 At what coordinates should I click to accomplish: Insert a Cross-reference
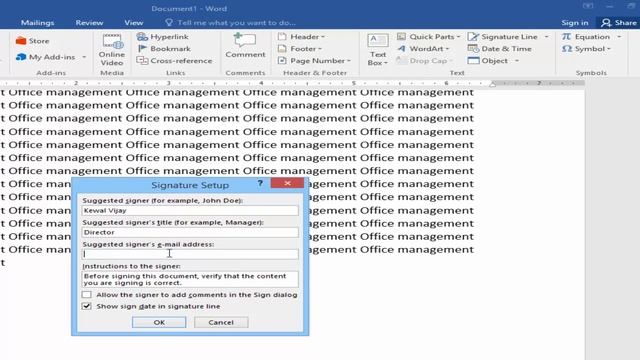174,60
